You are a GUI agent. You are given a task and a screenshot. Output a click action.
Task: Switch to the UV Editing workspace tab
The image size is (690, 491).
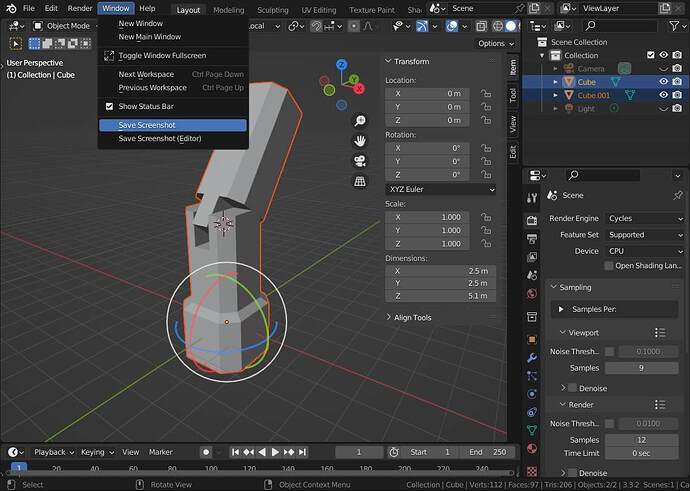coord(319,10)
